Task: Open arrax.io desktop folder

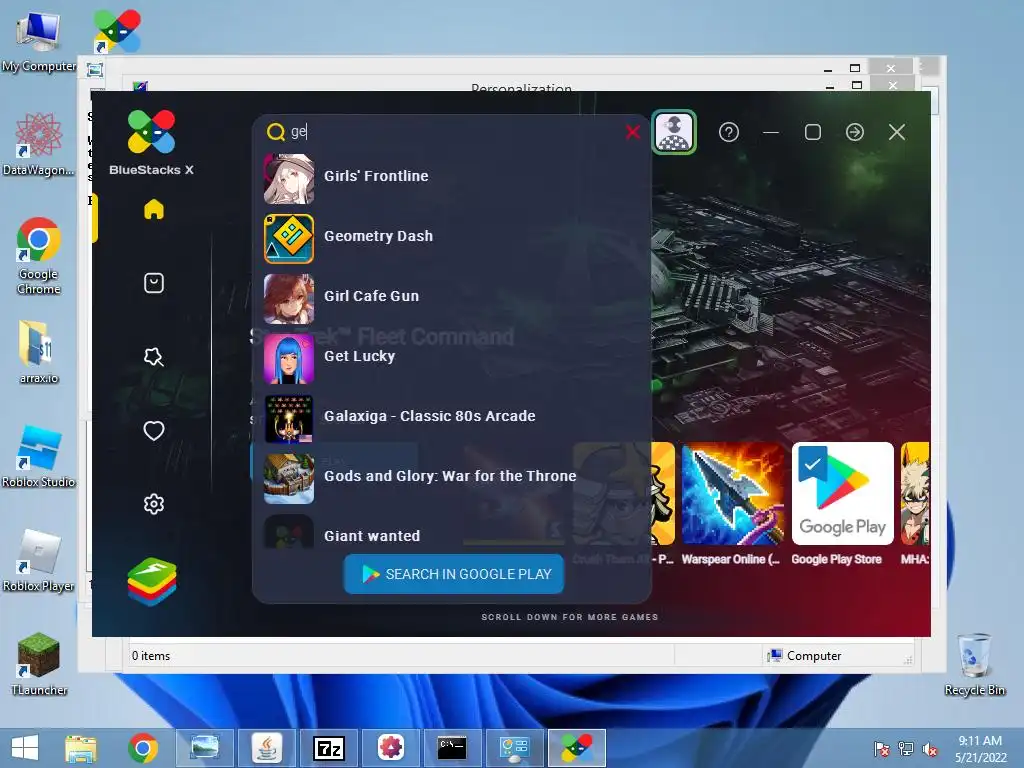Action: click(39, 352)
